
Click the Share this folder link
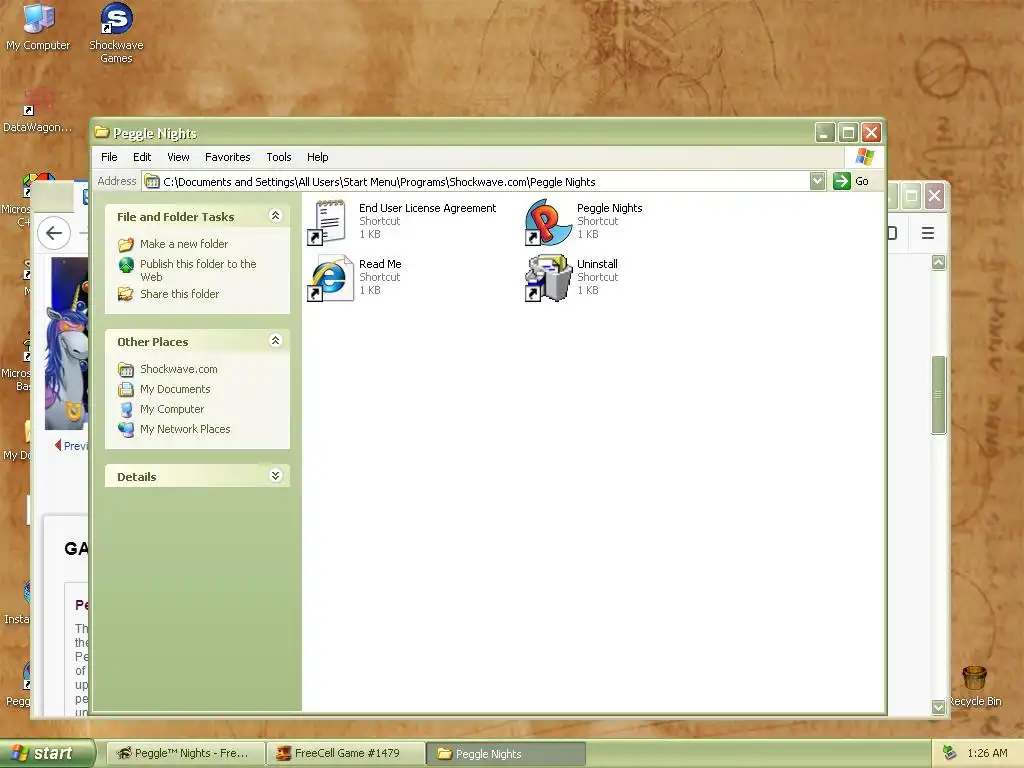[180, 294]
